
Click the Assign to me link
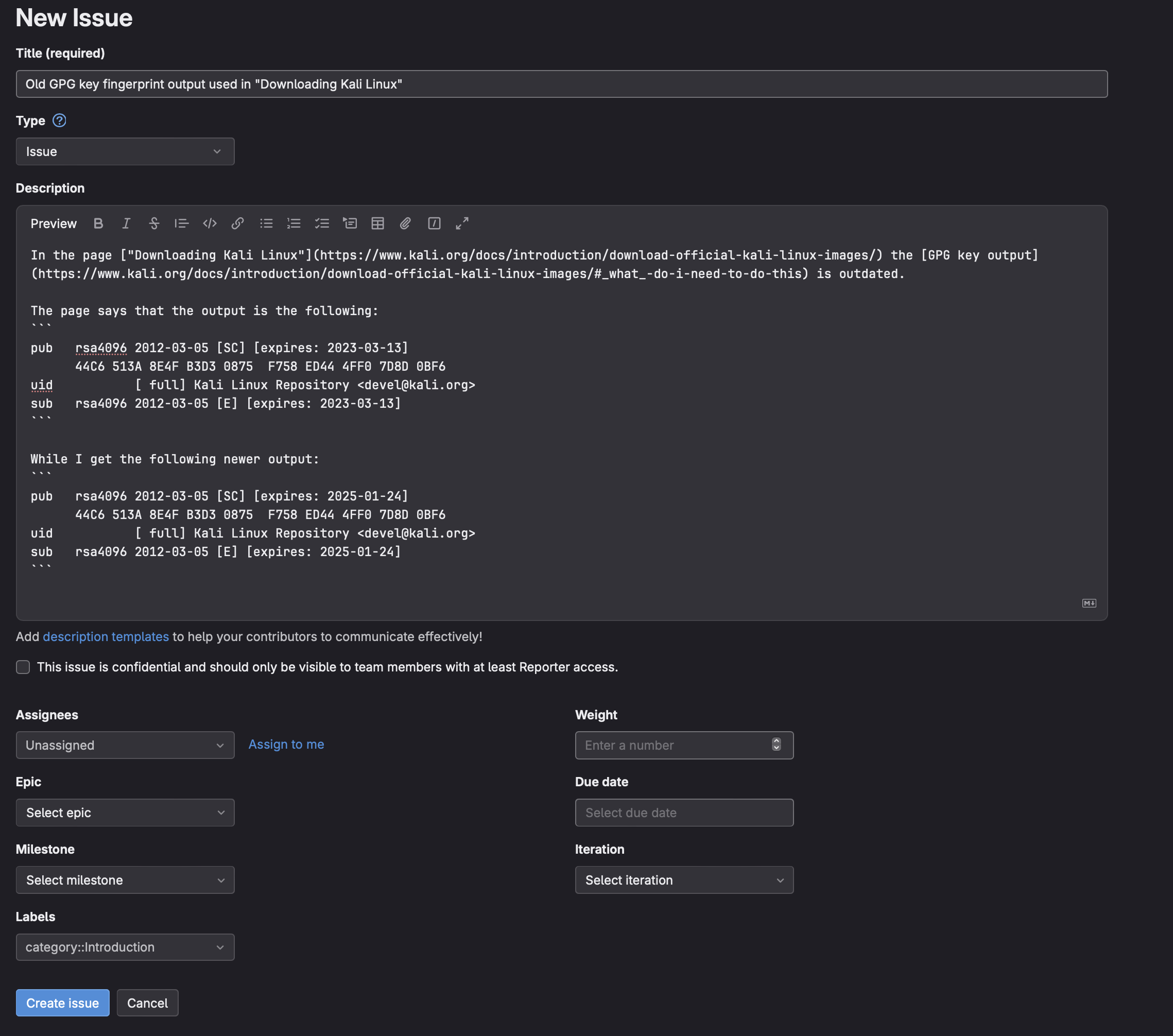point(286,745)
